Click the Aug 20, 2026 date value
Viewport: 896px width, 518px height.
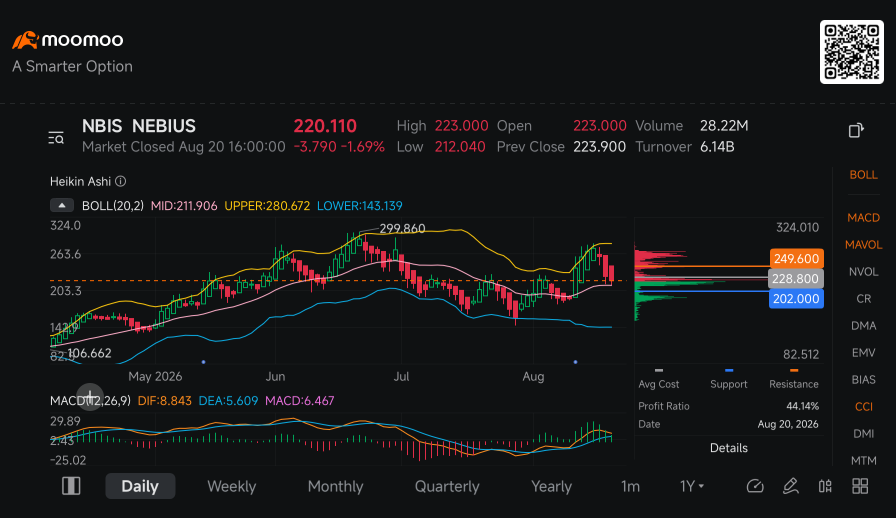pyautogui.click(x=788, y=424)
